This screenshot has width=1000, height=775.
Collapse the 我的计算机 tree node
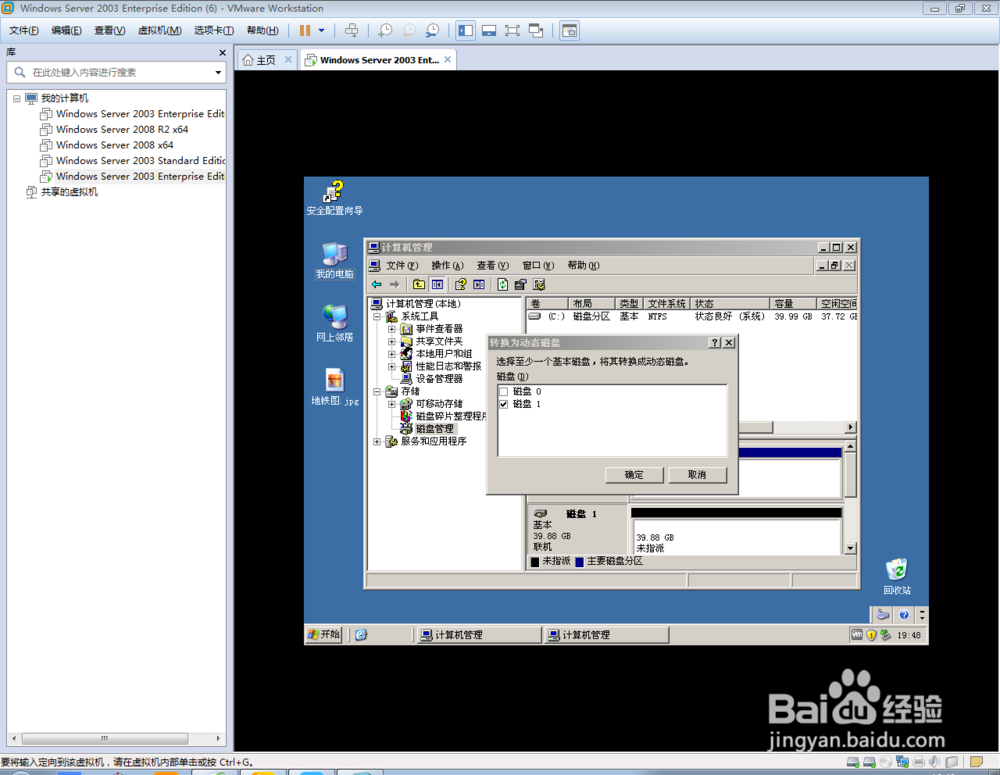(17, 98)
